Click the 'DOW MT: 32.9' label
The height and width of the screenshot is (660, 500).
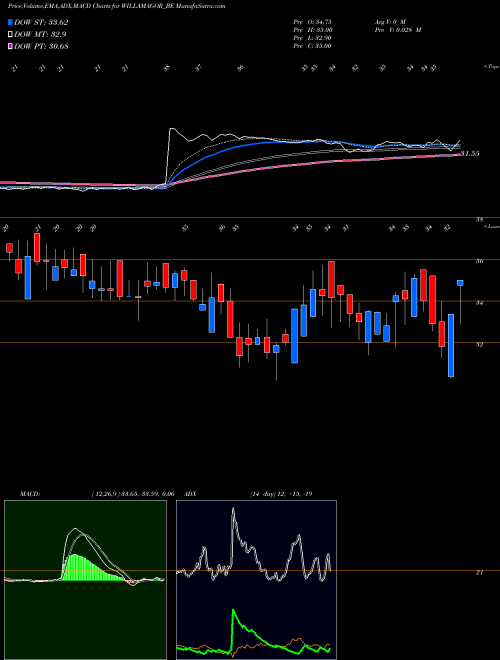pos(40,34)
